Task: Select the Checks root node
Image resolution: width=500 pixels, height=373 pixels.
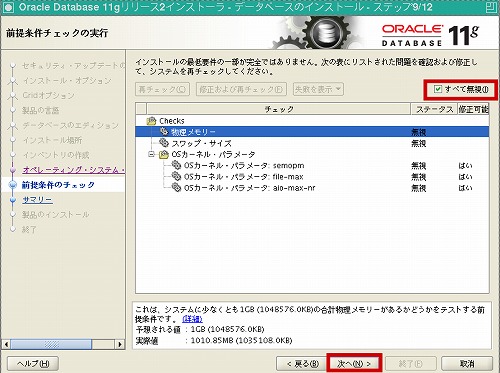Action: (172, 121)
